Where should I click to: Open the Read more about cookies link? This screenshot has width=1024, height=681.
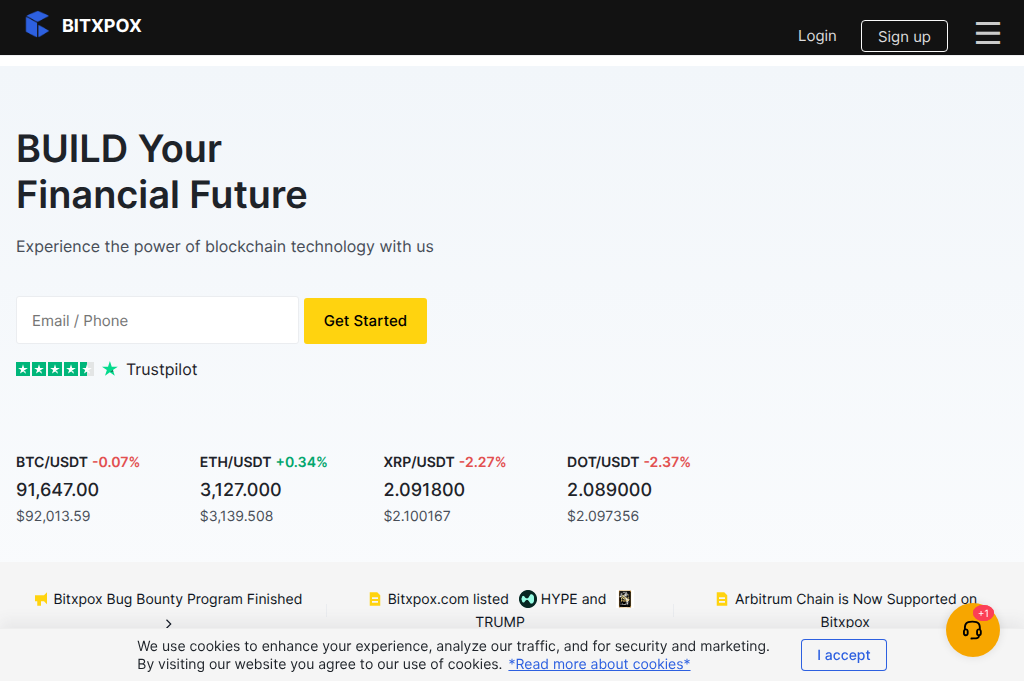[x=599, y=664]
